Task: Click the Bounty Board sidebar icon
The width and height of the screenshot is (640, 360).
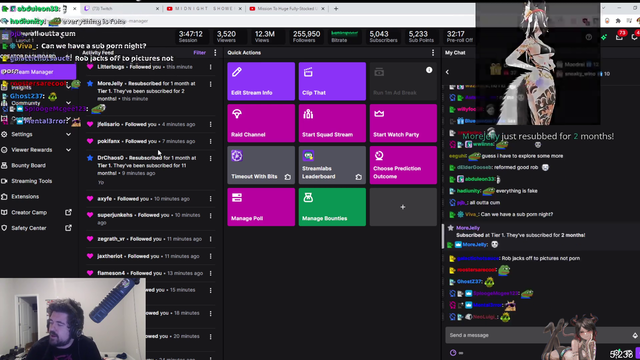Action: point(4,165)
